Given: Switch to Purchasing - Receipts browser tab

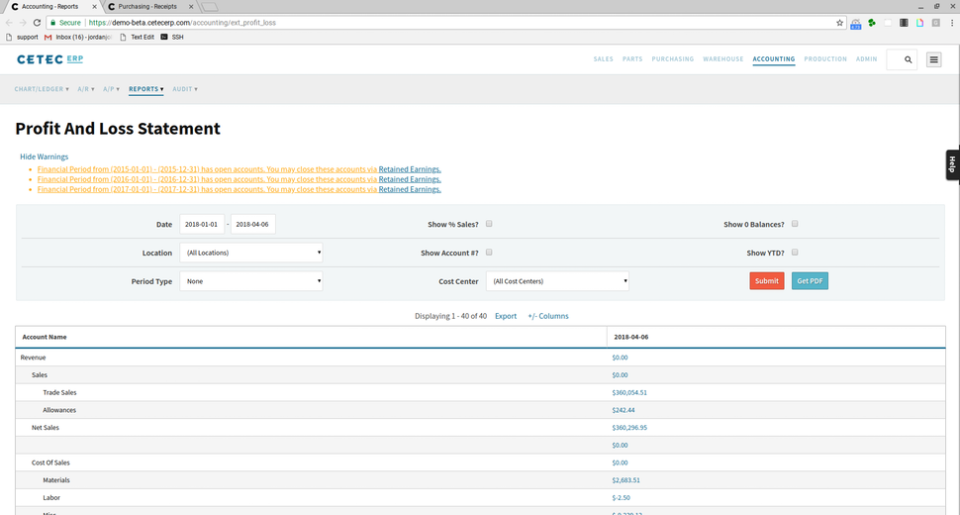Looking at the screenshot, I should [148, 7].
